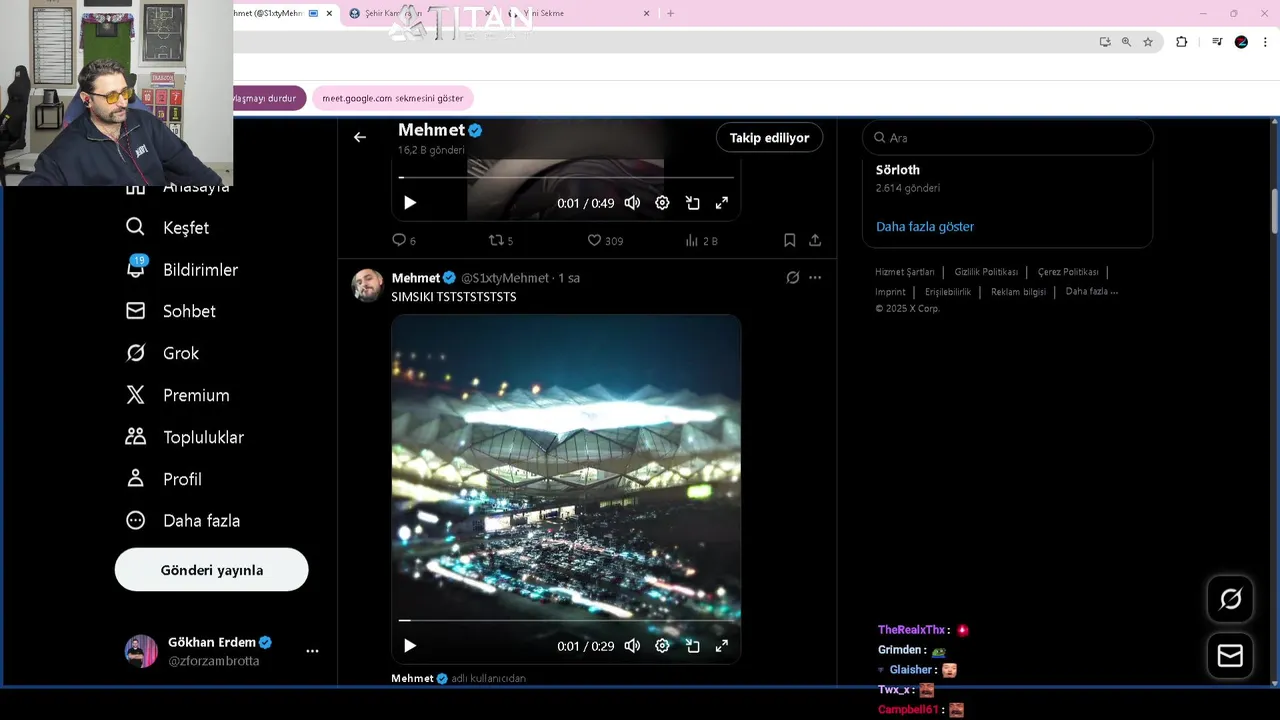Toggle picture-in-picture on the top video

[692, 203]
